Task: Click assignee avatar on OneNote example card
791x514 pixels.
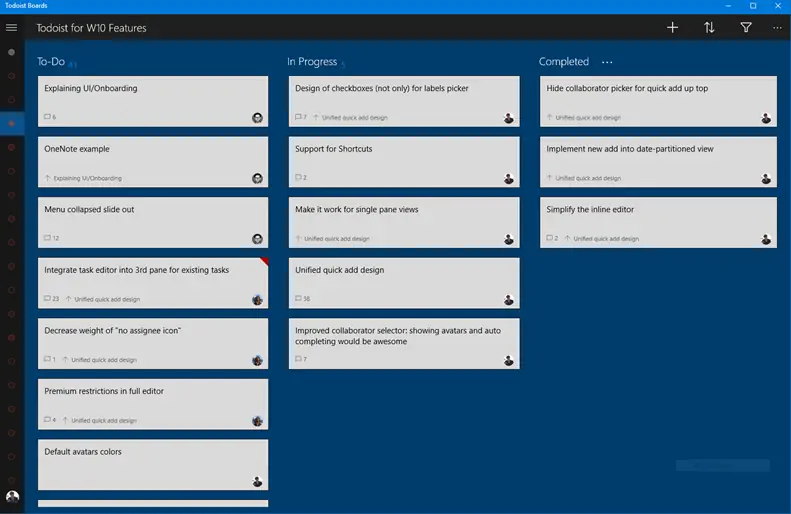Action: tap(257, 179)
